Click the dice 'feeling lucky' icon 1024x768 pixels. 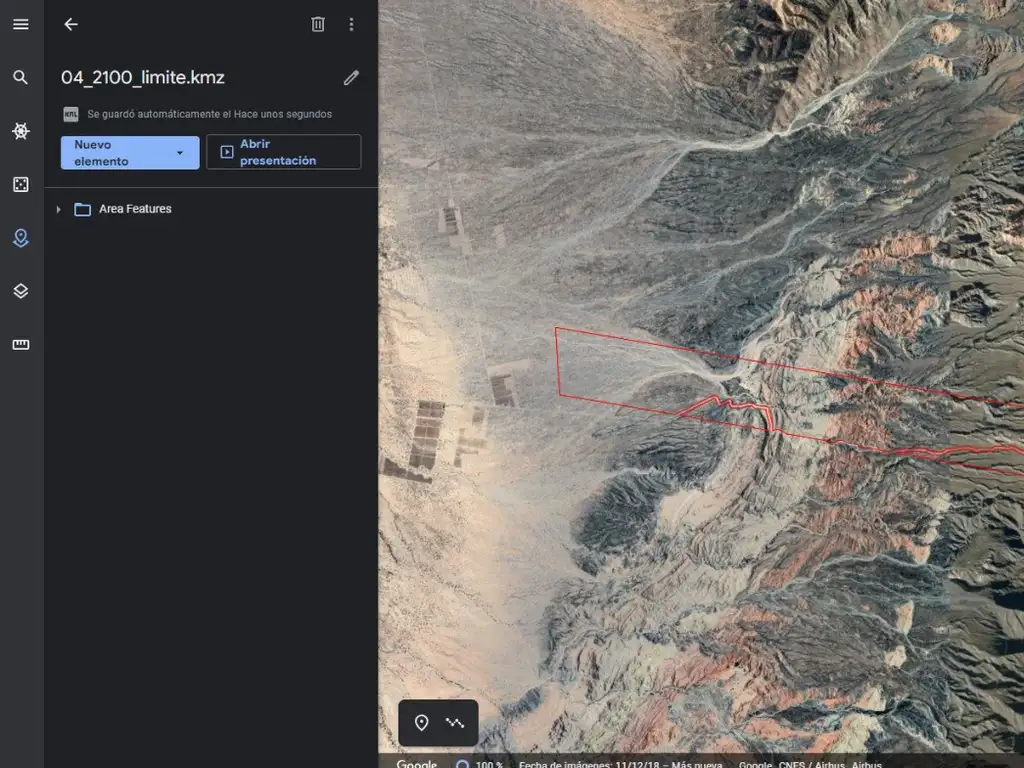pos(21,185)
